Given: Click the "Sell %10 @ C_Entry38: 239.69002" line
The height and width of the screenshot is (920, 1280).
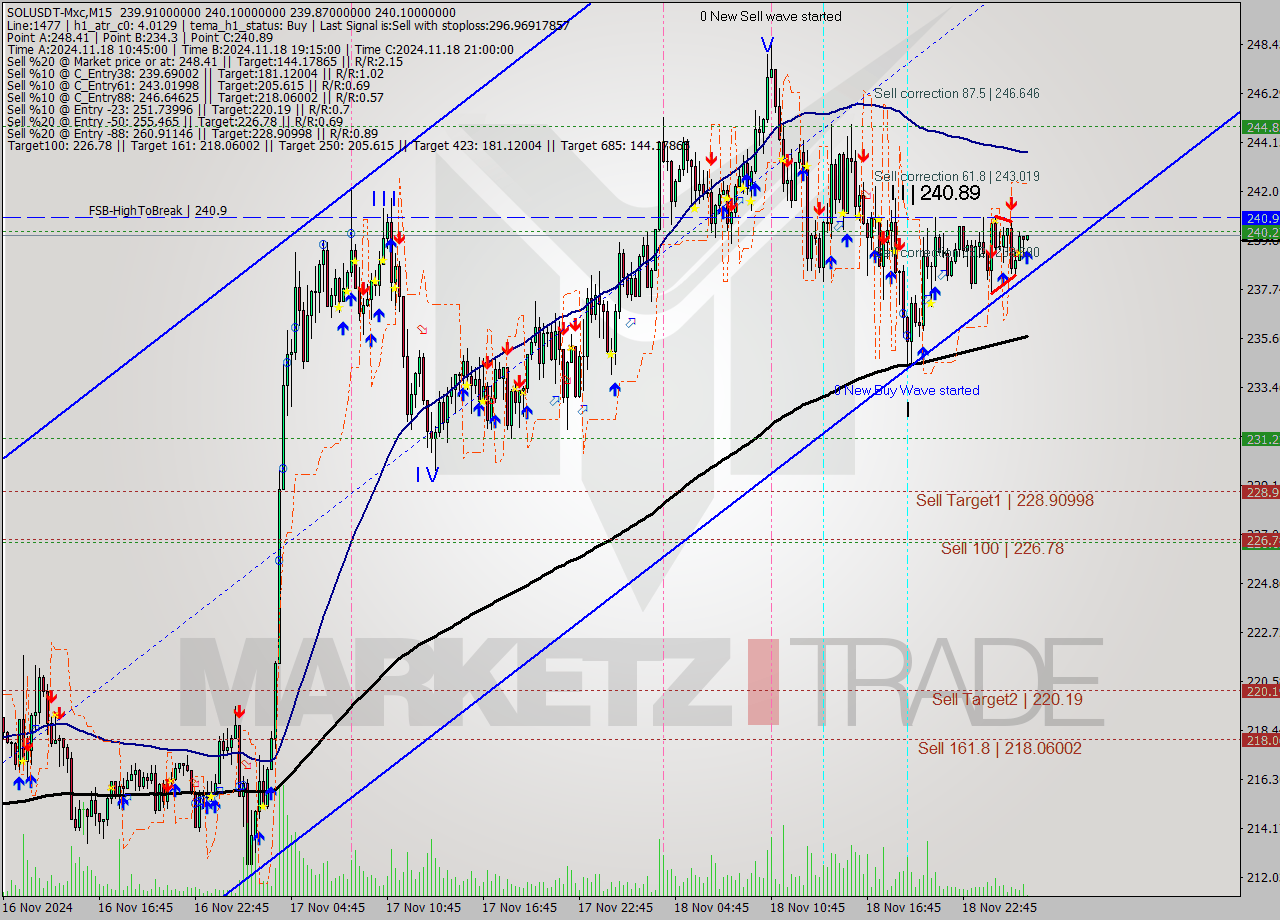Looking at the screenshot, I should (x=193, y=73).
